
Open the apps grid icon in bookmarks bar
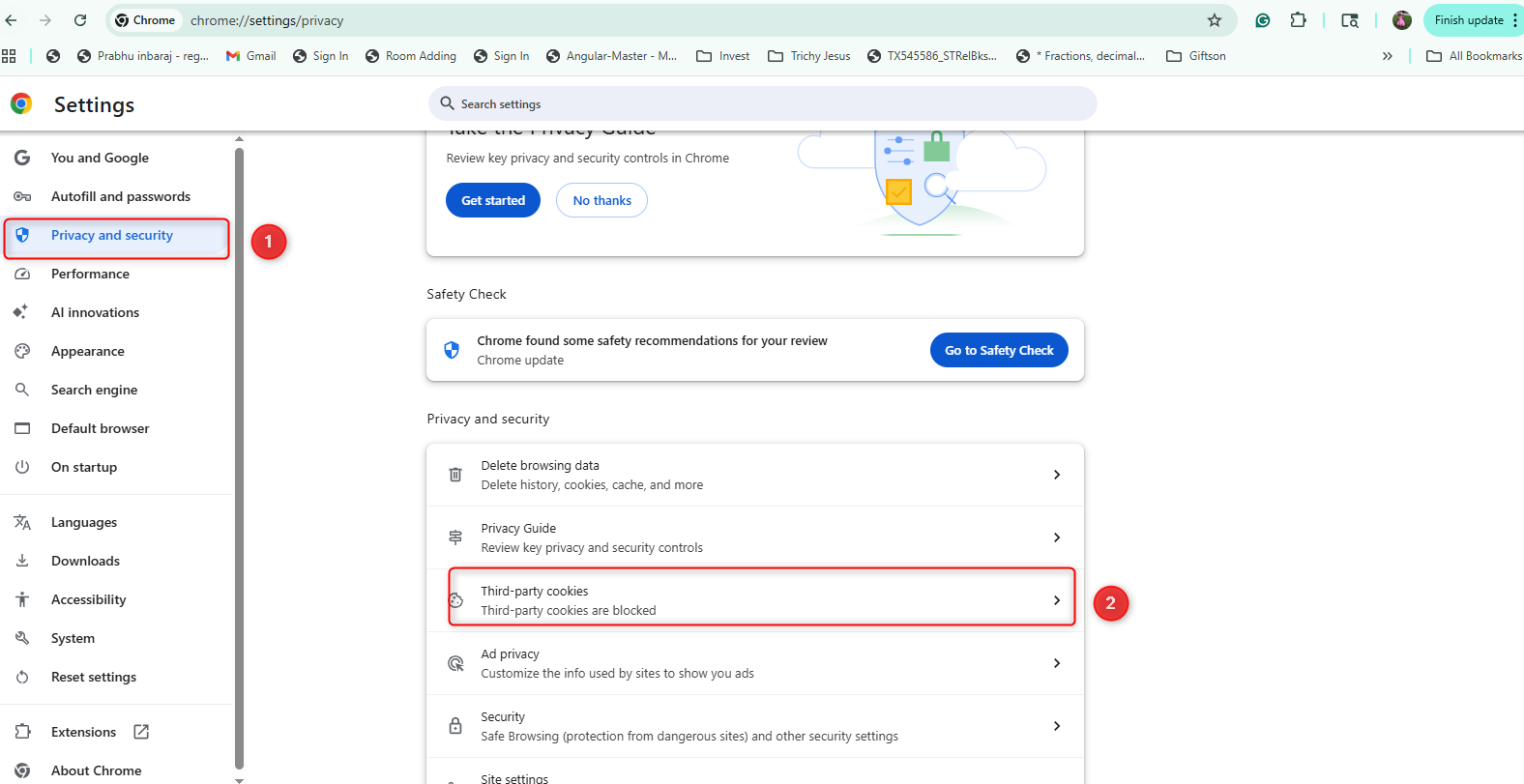pos(10,56)
